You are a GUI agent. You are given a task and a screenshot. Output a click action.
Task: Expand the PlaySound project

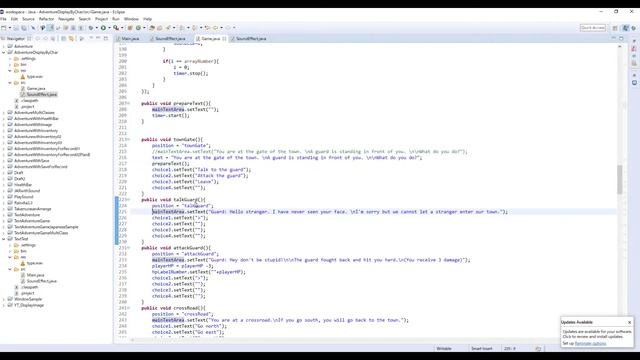(x=4, y=197)
